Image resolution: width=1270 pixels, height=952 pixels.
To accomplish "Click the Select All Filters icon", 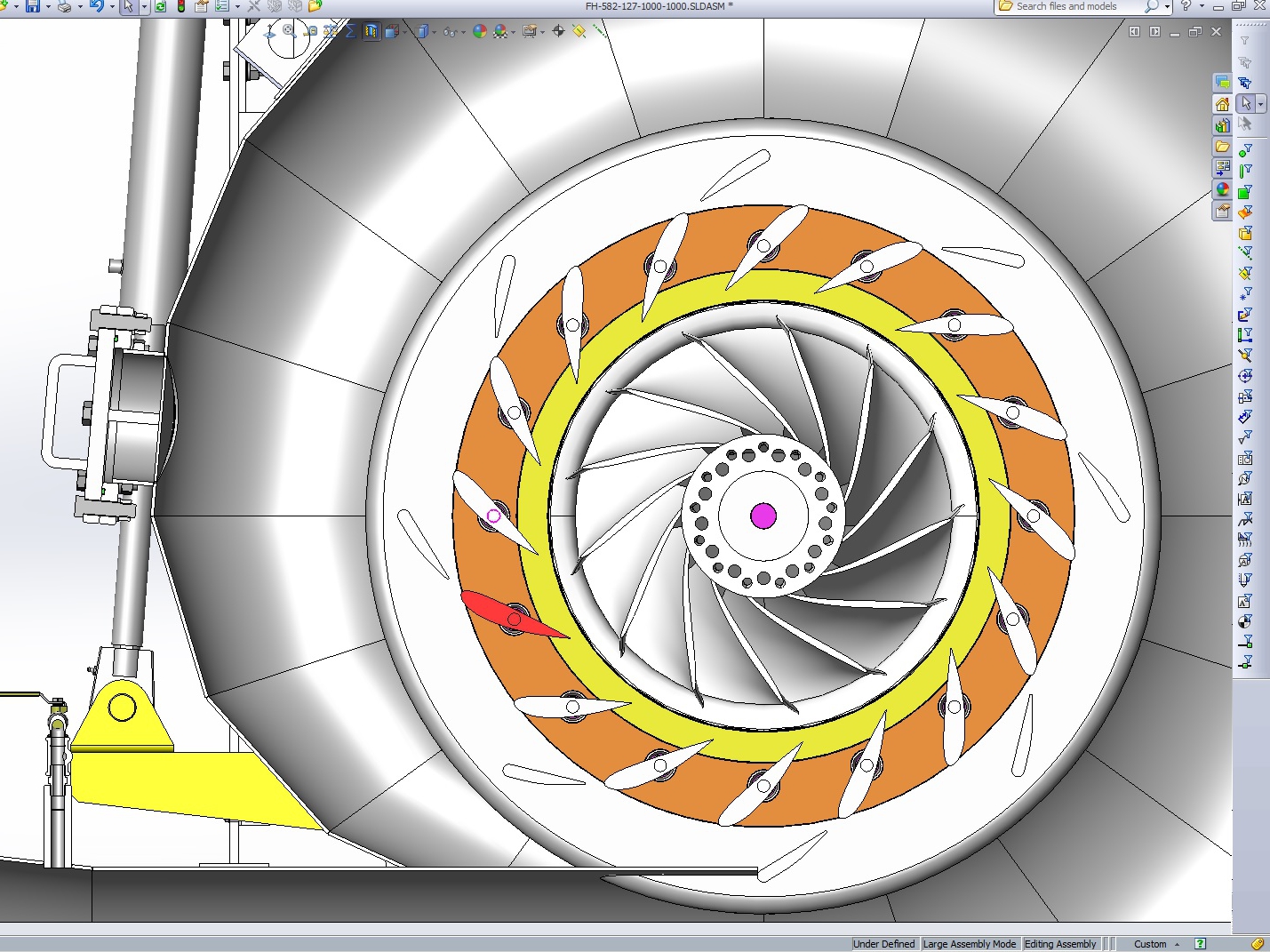I will [x=1245, y=83].
